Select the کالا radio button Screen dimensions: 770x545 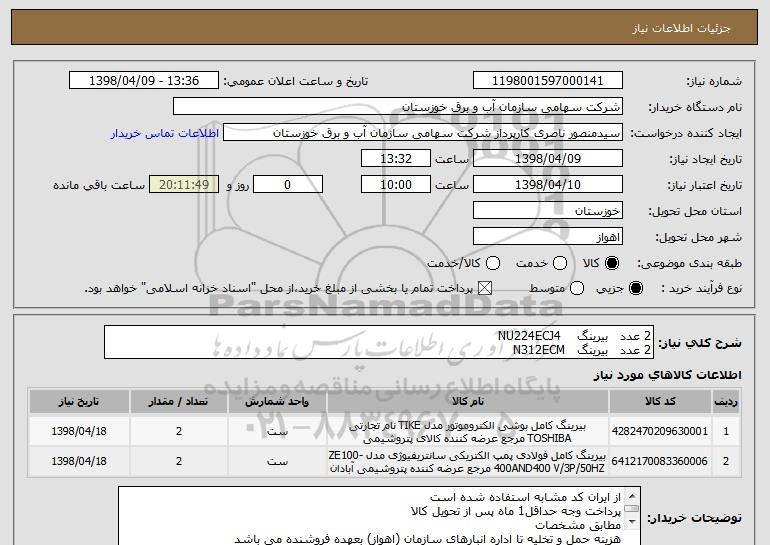[x=612, y=263]
